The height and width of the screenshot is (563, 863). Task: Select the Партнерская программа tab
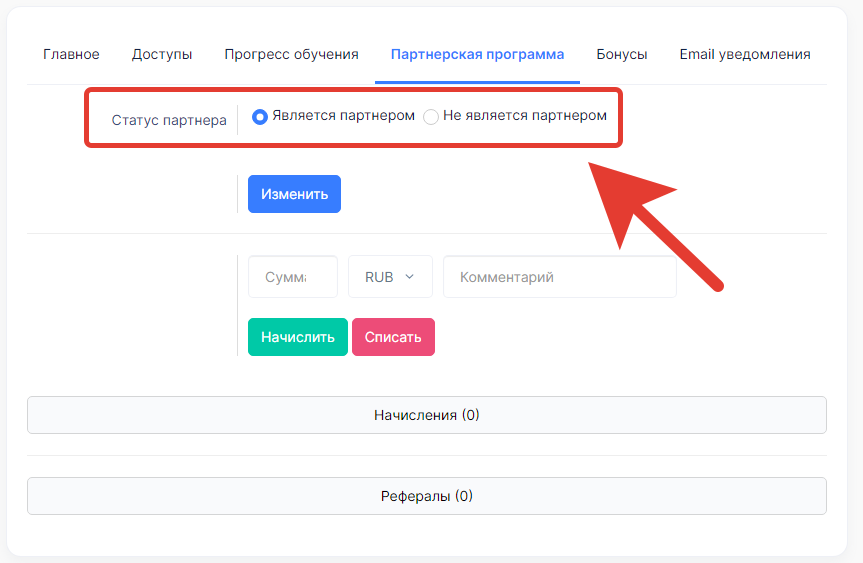(477, 54)
